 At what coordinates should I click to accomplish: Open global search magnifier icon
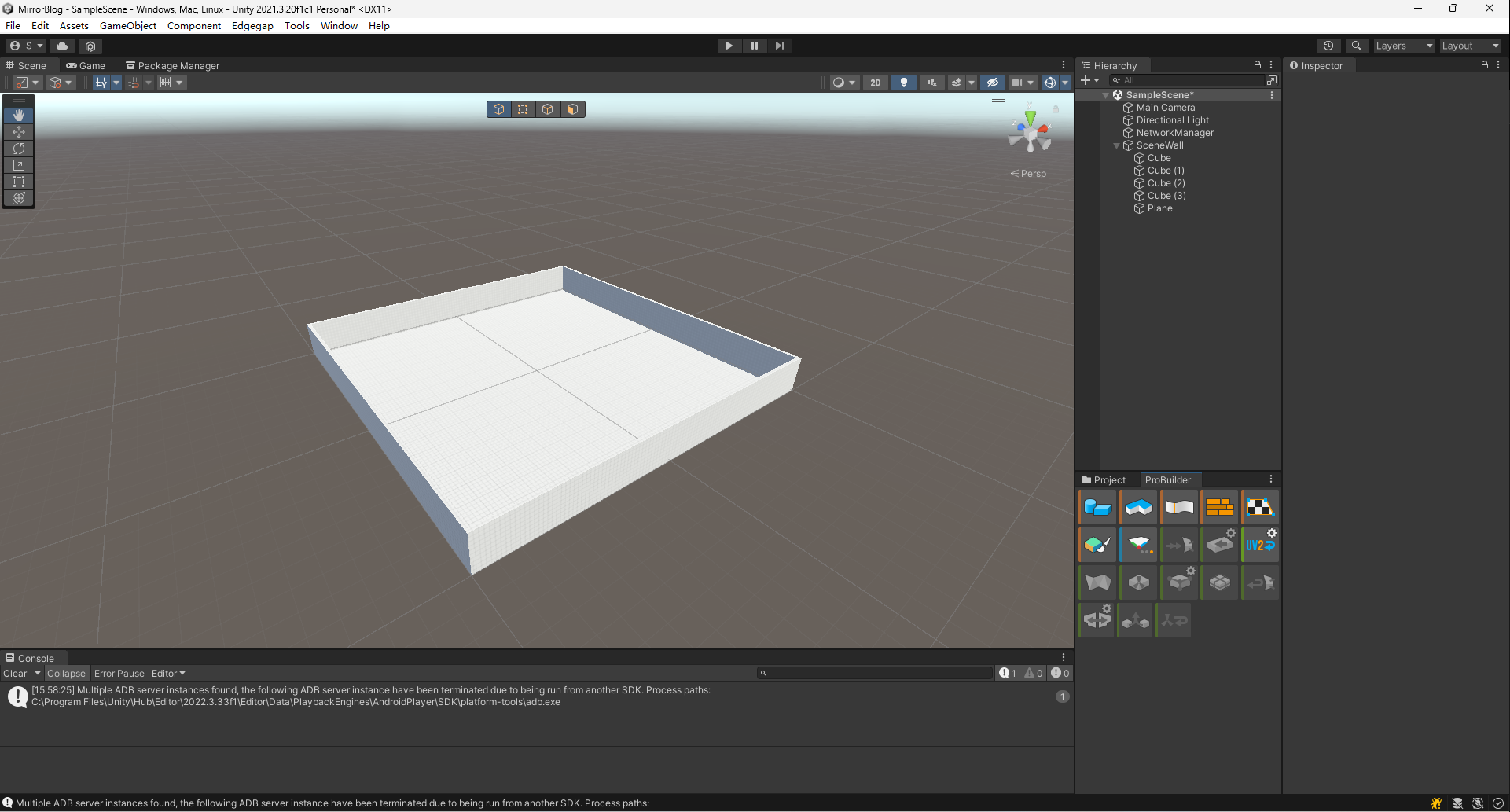coord(1357,46)
